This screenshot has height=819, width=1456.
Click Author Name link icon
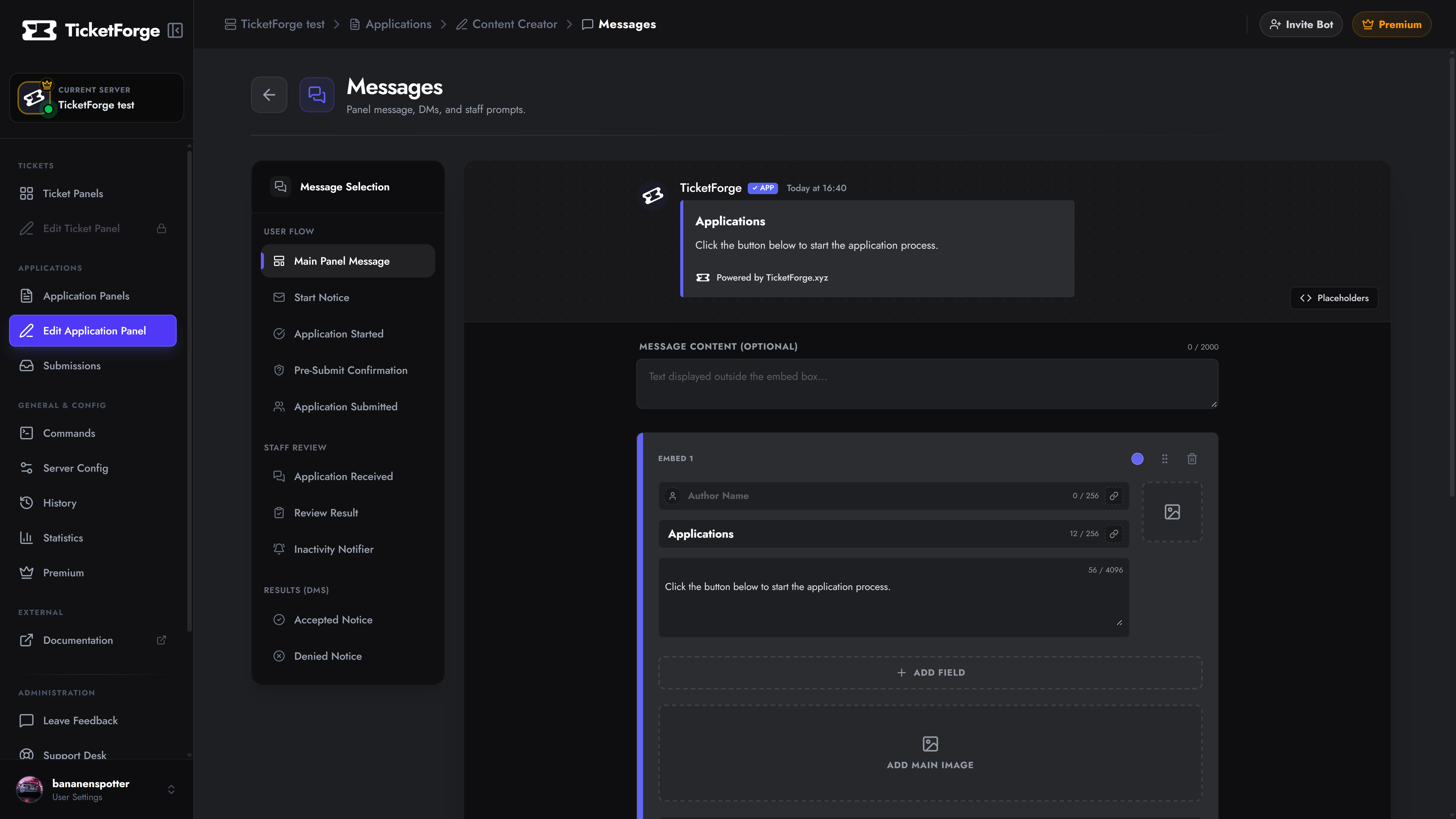(1114, 496)
